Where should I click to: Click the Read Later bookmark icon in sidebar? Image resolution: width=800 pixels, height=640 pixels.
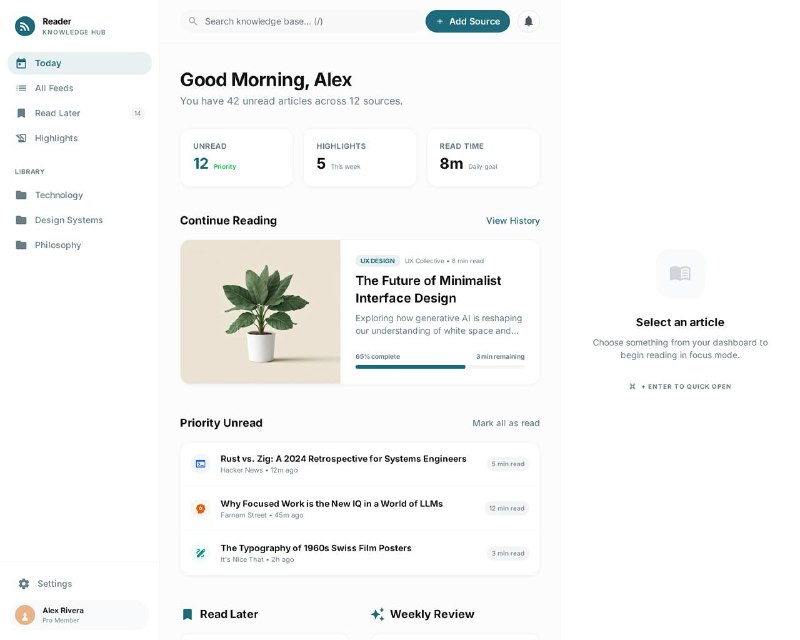[x=21, y=113]
